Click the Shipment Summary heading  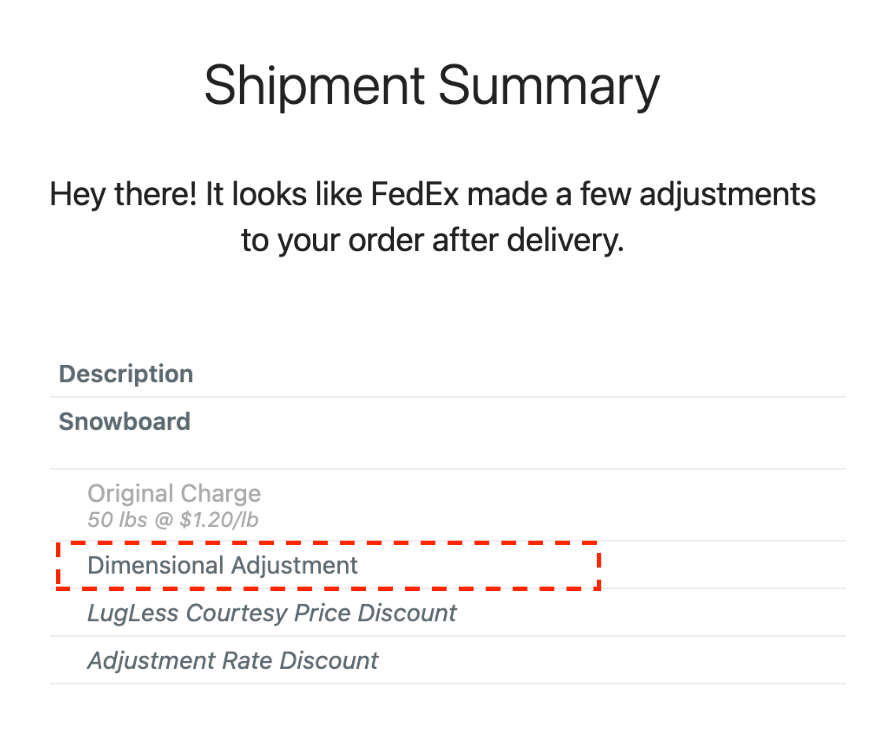[432, 85]
